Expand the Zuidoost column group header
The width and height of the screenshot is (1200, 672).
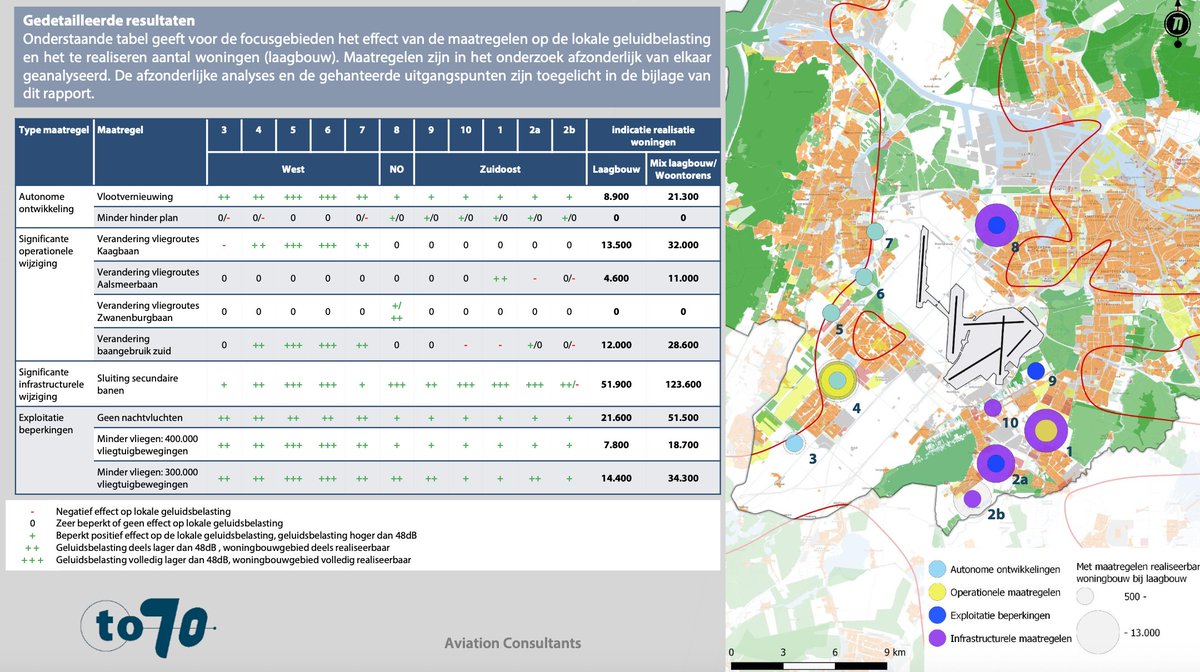(x=503, y=168)
